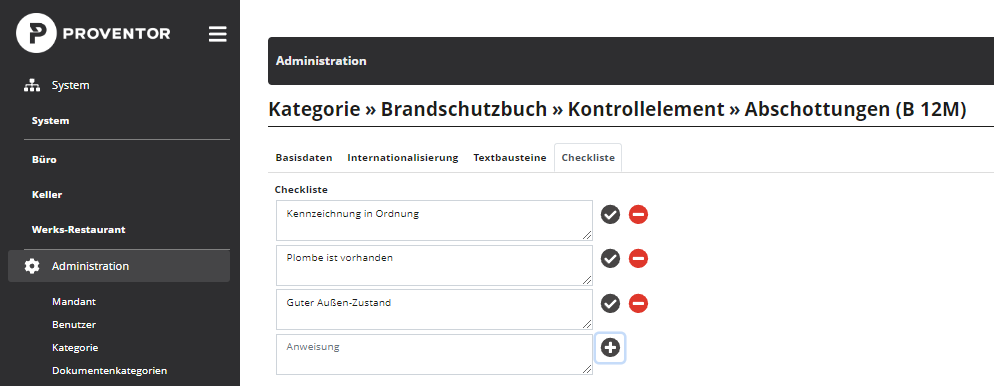This screenshot has width=994, height=386.
Task: Select the Textbausteine tab
Action: point(510,158)
